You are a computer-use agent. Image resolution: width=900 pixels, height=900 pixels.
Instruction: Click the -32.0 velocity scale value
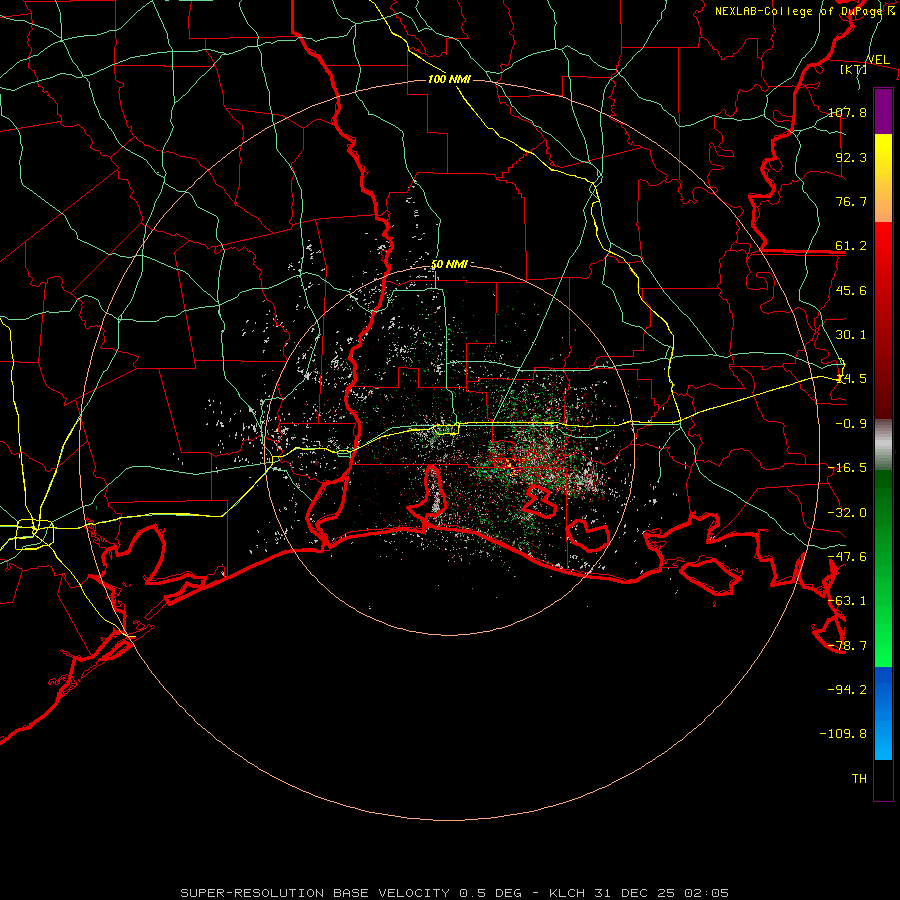847,513
